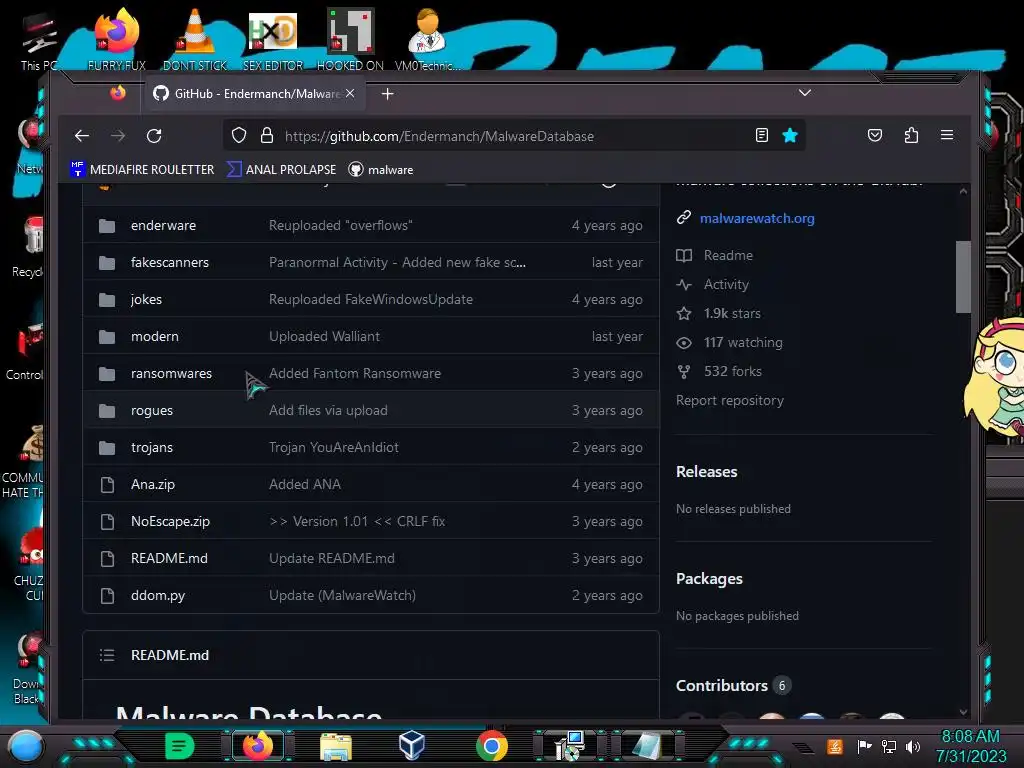Click commit message Update (MalwareWatch)
Screen dimensions: 1024x768
point(342,596)
